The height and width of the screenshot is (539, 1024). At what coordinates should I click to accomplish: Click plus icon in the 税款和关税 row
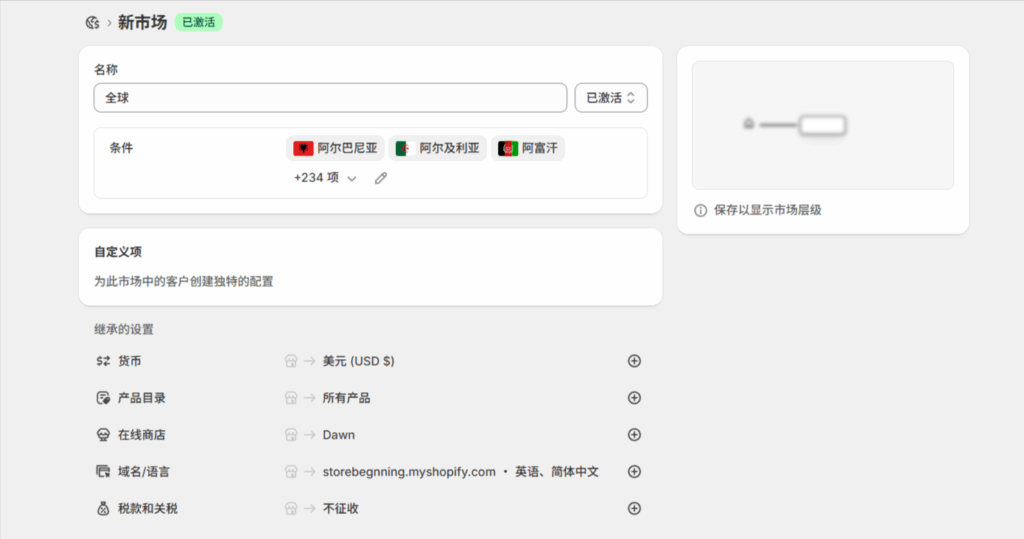click(x=634, y=508)
